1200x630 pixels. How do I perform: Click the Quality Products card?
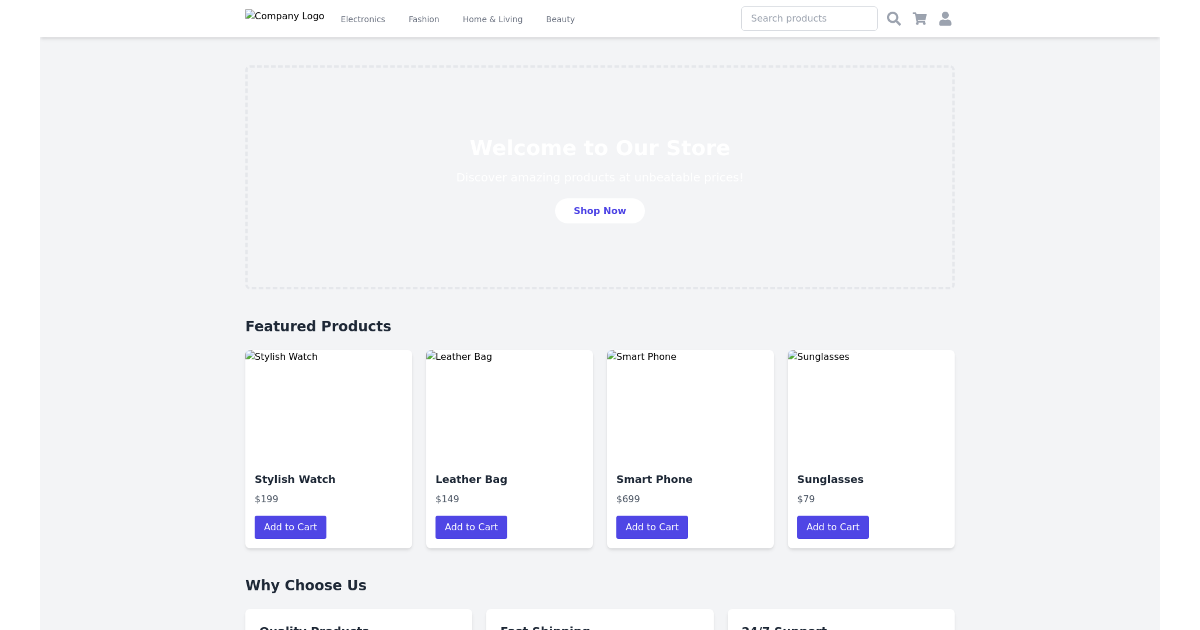358,622
